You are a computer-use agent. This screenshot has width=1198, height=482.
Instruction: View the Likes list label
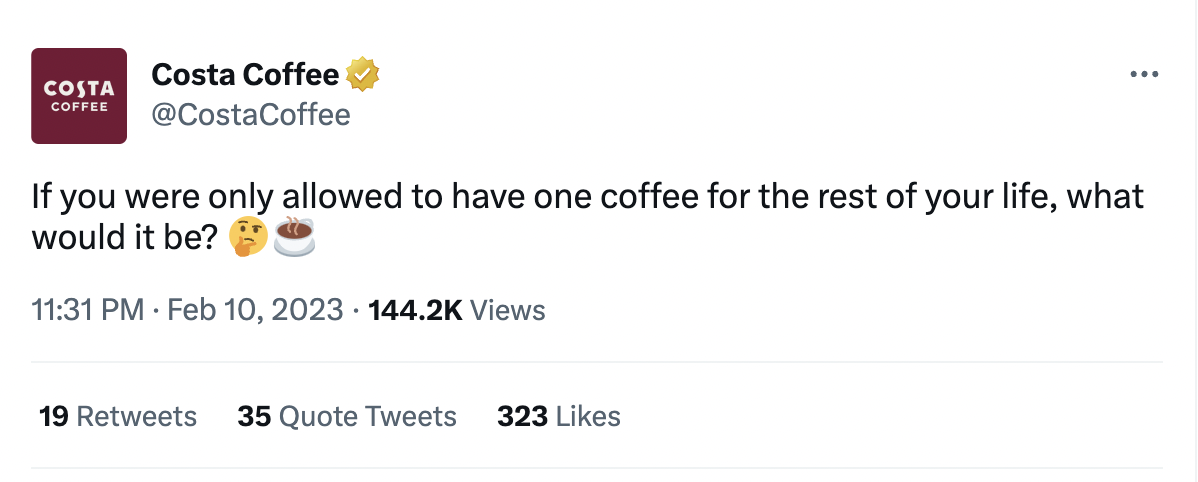point(588,416)
